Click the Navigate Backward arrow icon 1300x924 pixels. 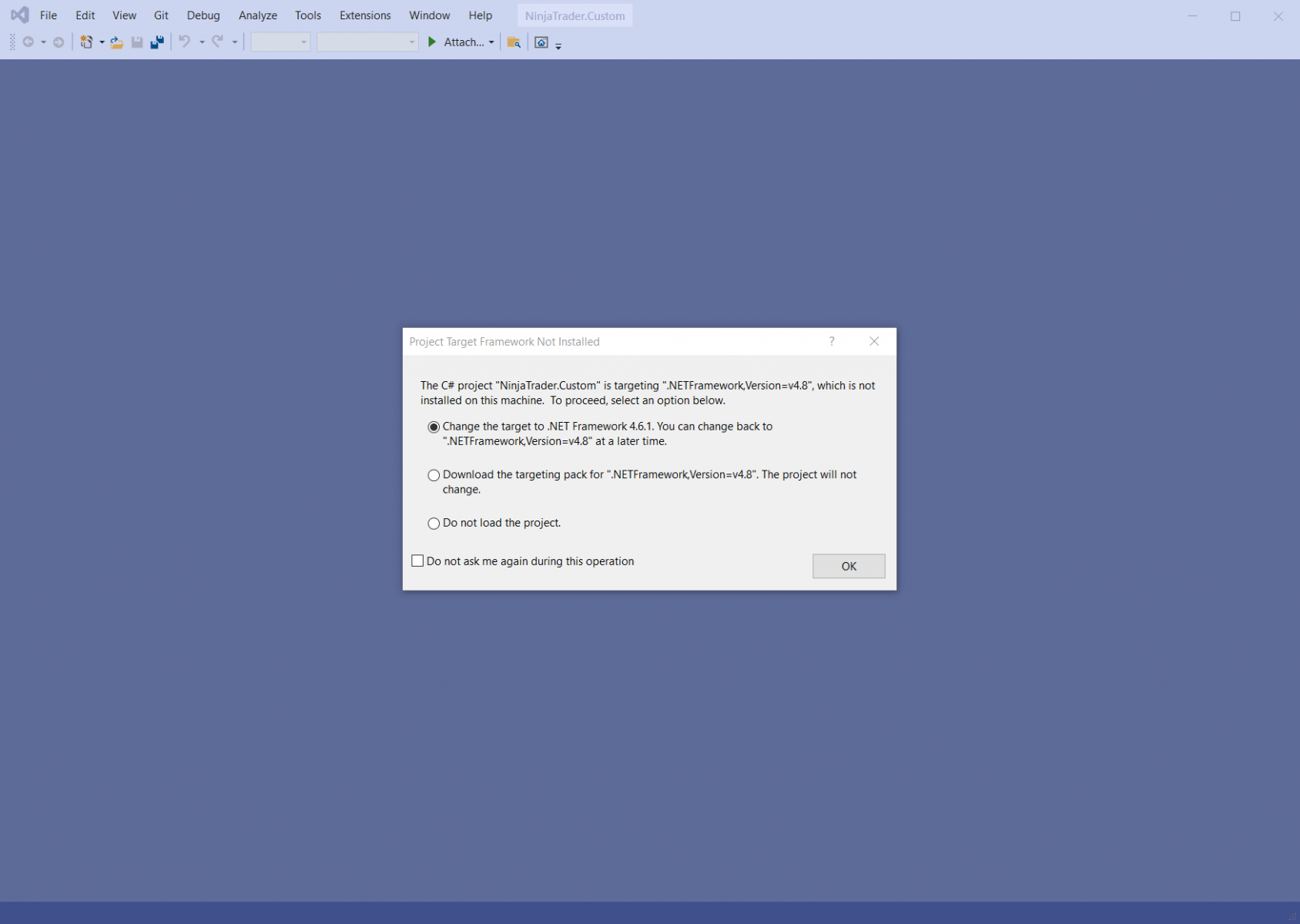28,42
